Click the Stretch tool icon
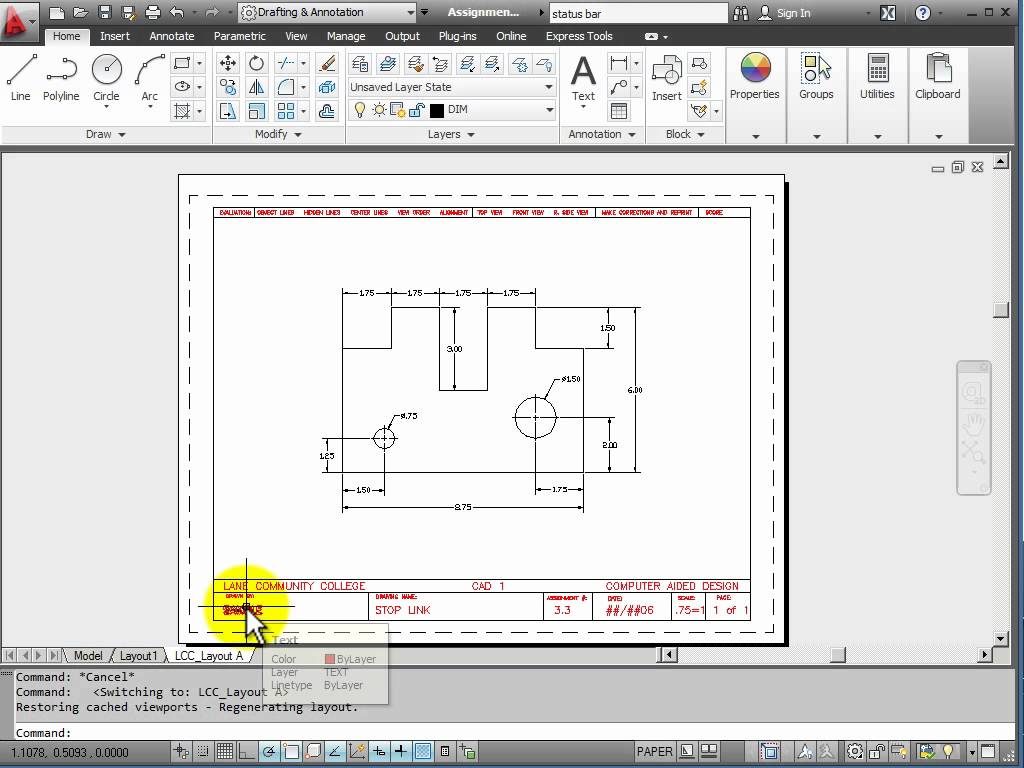The width and height of the screenshot is (1024, 768). click(227, 111)
